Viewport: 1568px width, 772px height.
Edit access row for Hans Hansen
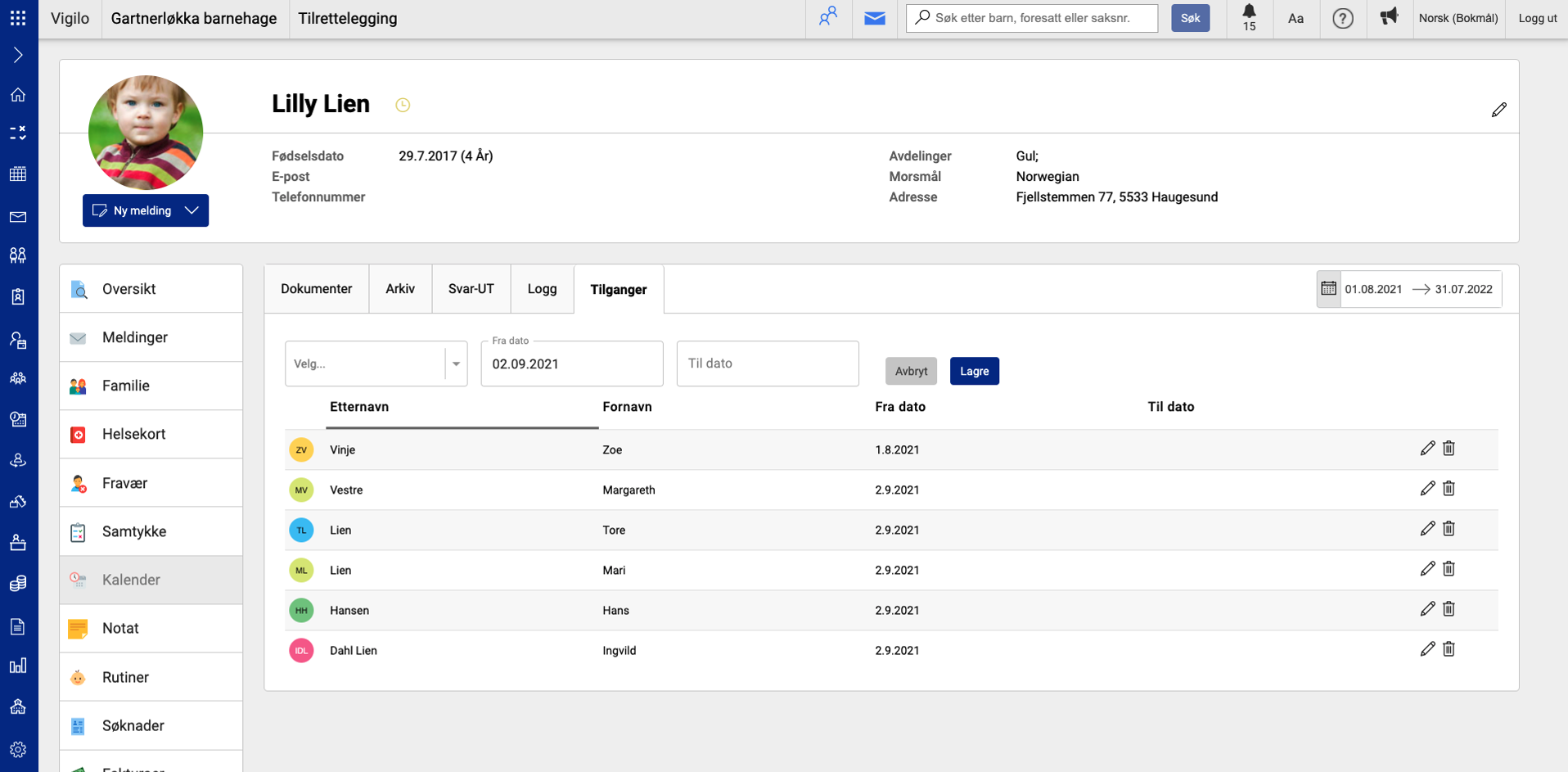point(1427,609)
